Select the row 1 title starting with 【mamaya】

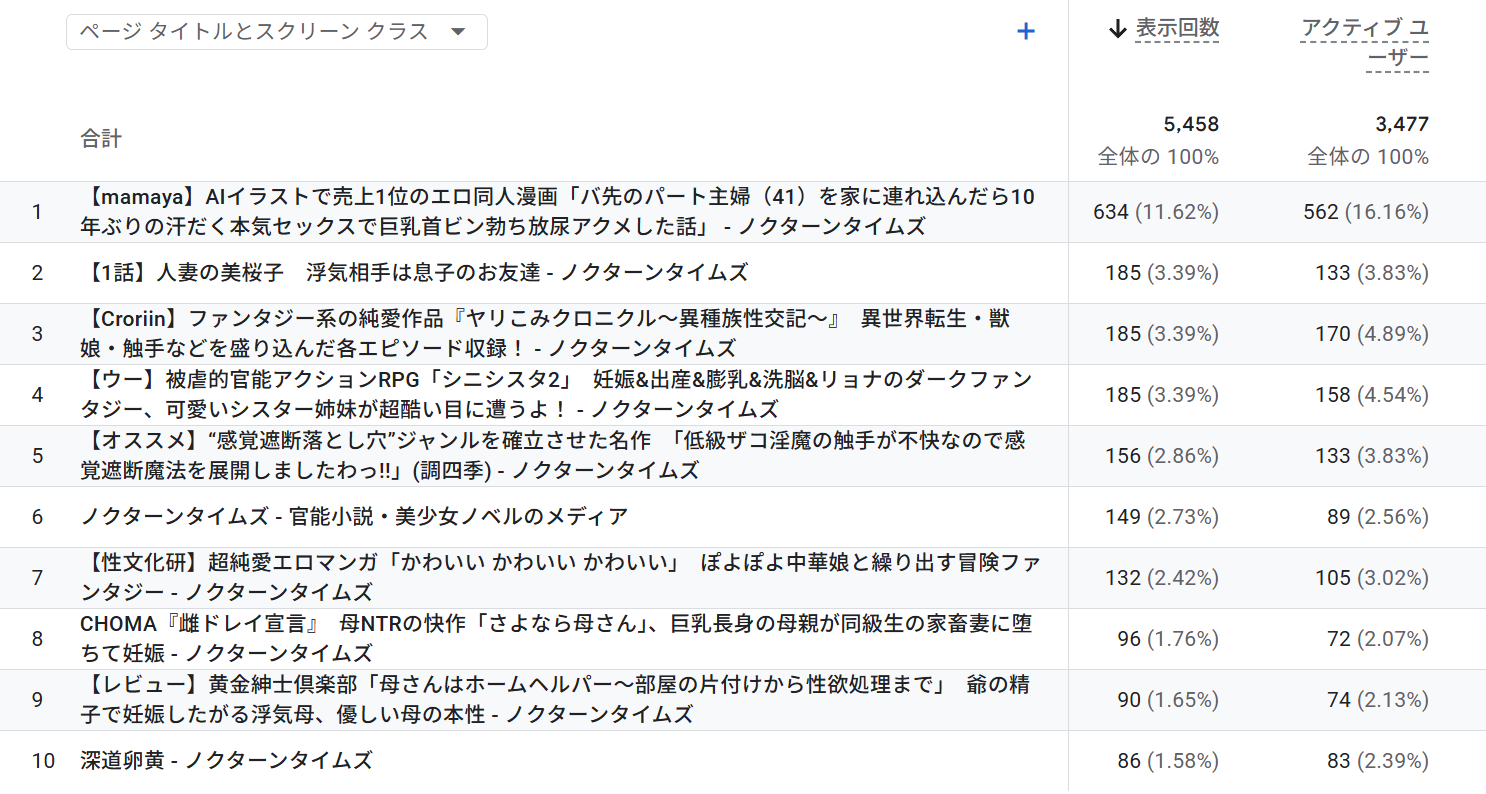[x=558, y=212]
